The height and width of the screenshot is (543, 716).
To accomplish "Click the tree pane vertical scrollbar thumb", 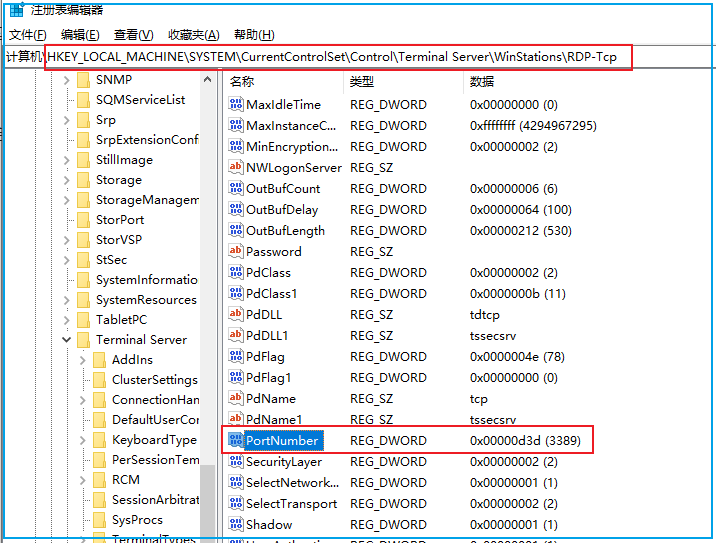I will (208, 503).
